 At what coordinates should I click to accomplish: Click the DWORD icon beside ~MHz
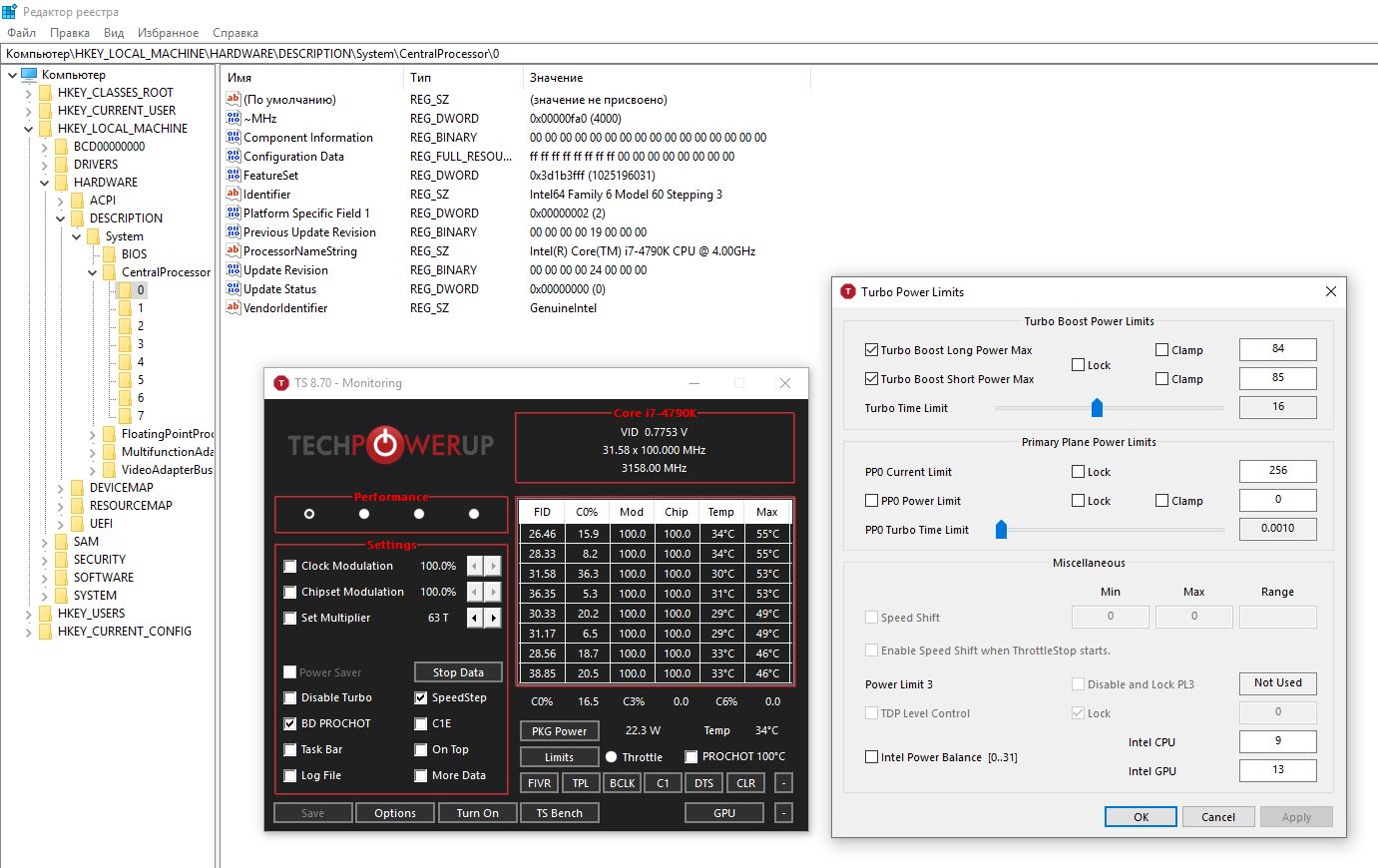tap(233, 118)
